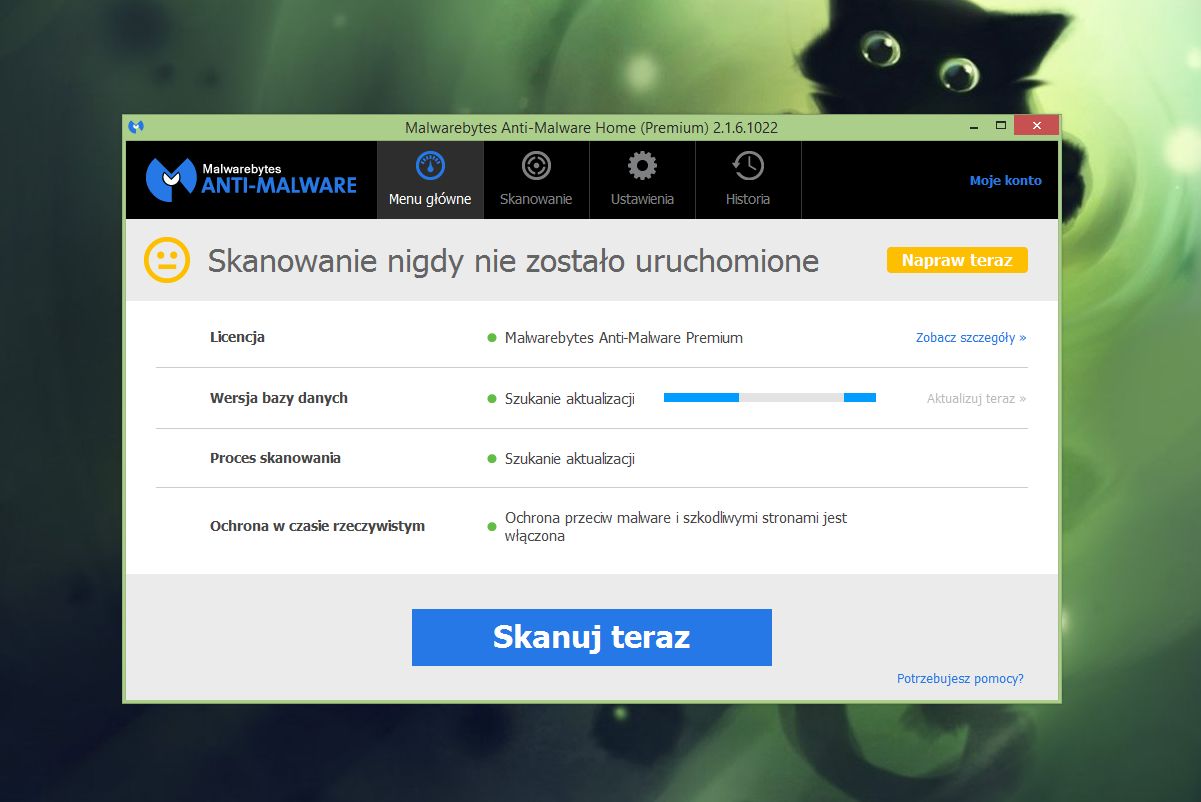Image resolution: width=1201 pixels, height=802 pixels.
Task: Open Aktualizuj teraz details
Action: coord(975,398)
